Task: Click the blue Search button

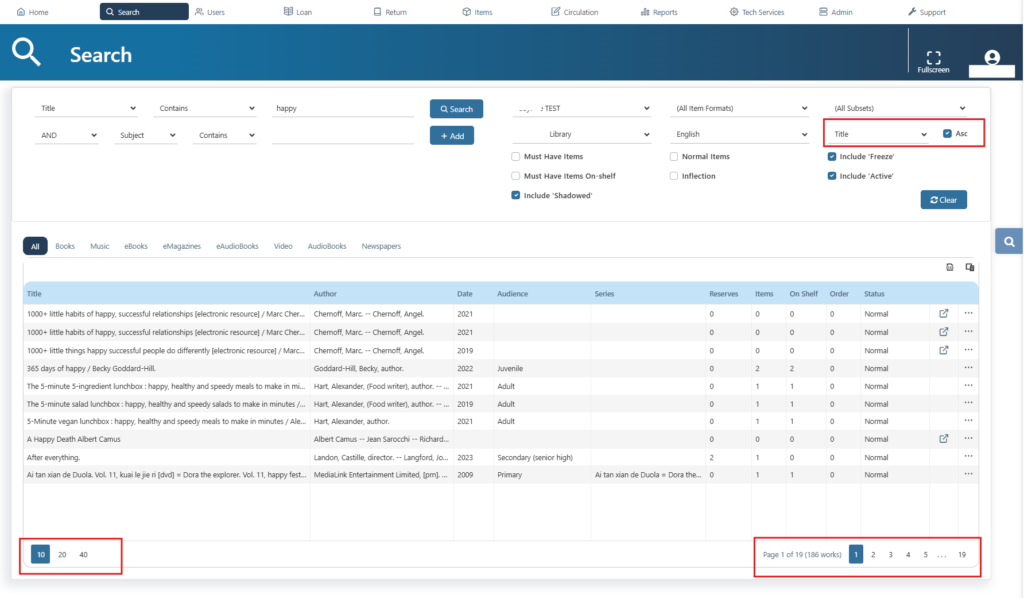Action: [x=456, y=109]
